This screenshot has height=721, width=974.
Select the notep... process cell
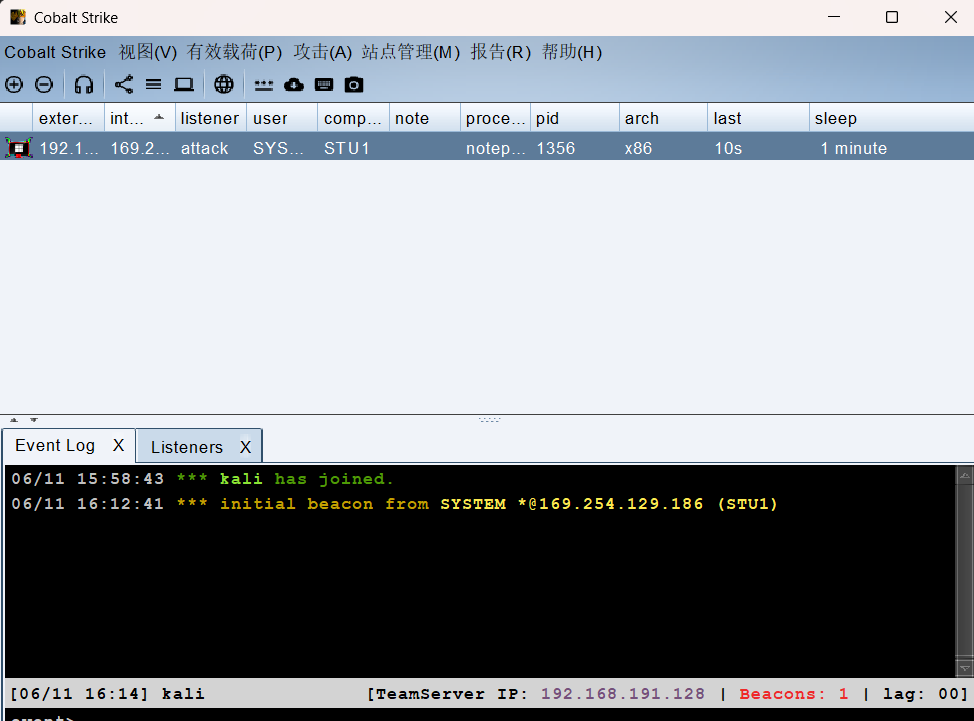[x=496, y=148]
